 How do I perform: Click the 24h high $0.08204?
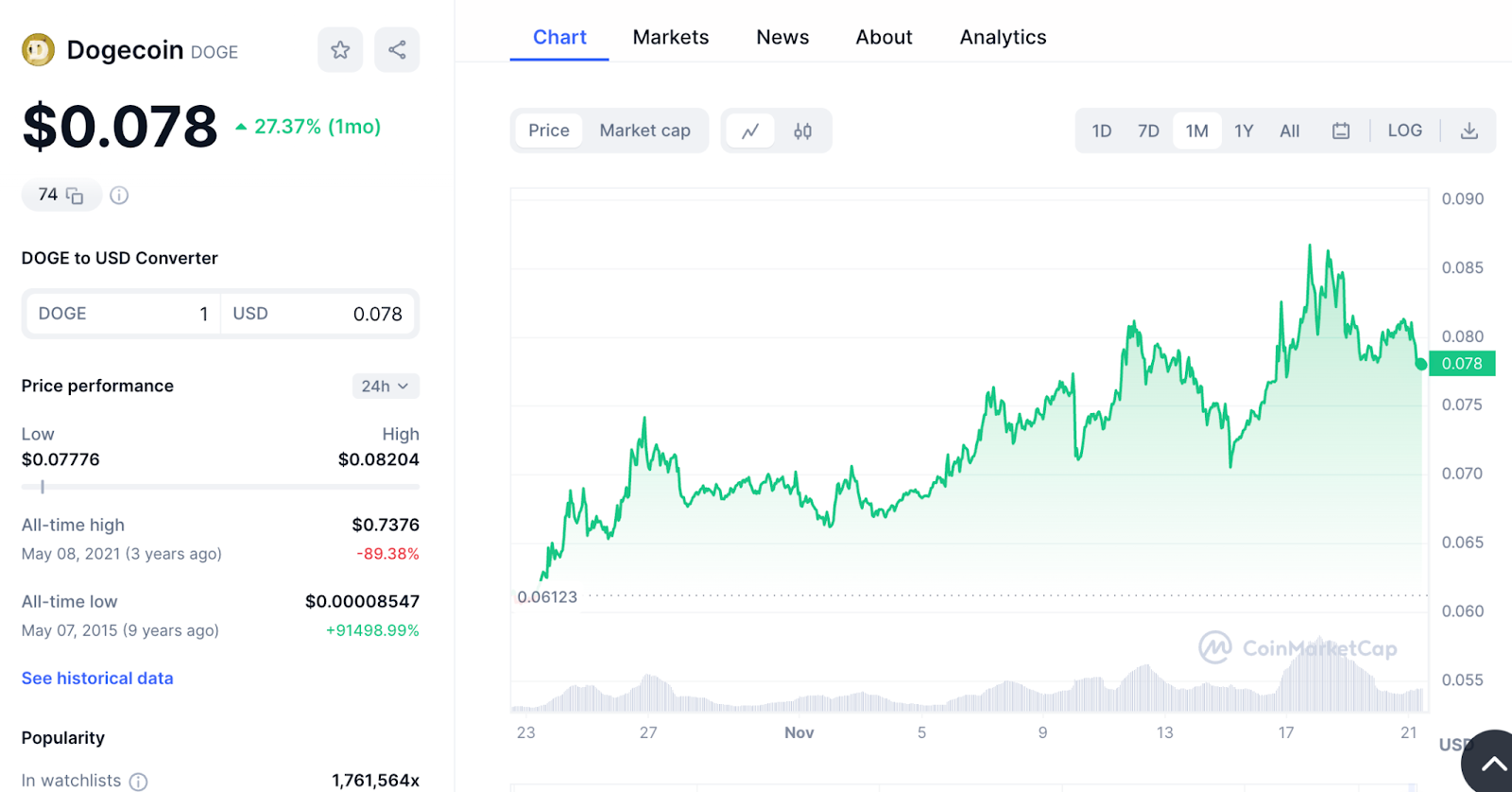coord(379,459)
